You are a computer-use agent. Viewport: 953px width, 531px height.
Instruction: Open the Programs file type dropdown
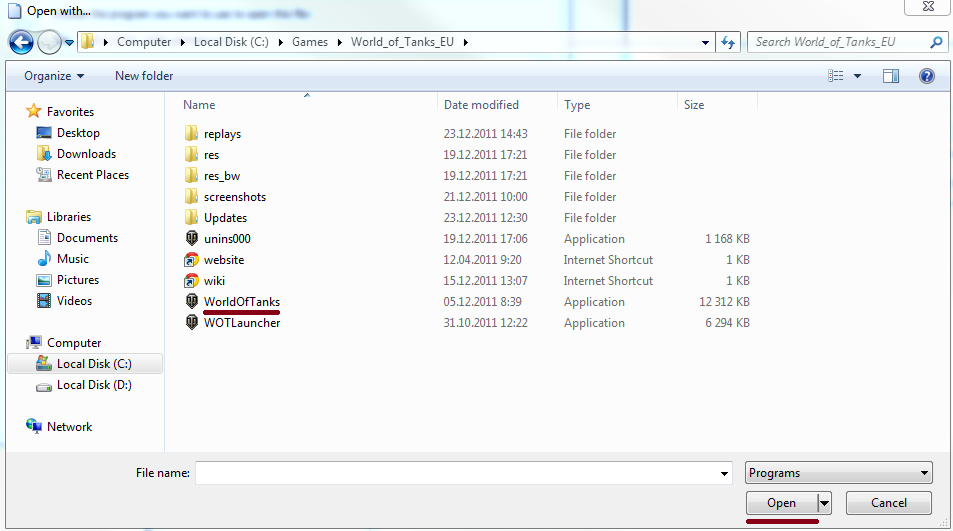(839, 473)
